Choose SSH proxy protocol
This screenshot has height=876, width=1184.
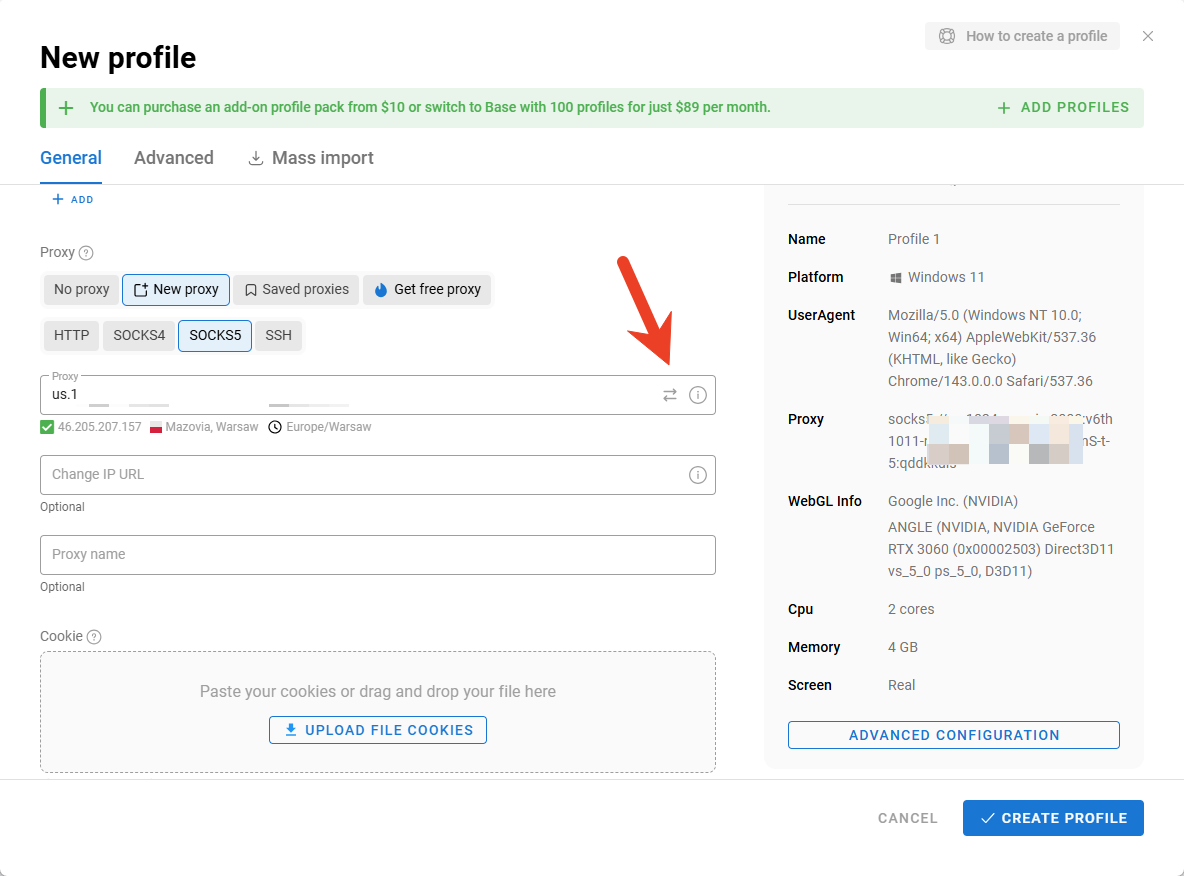coord(278,336)
